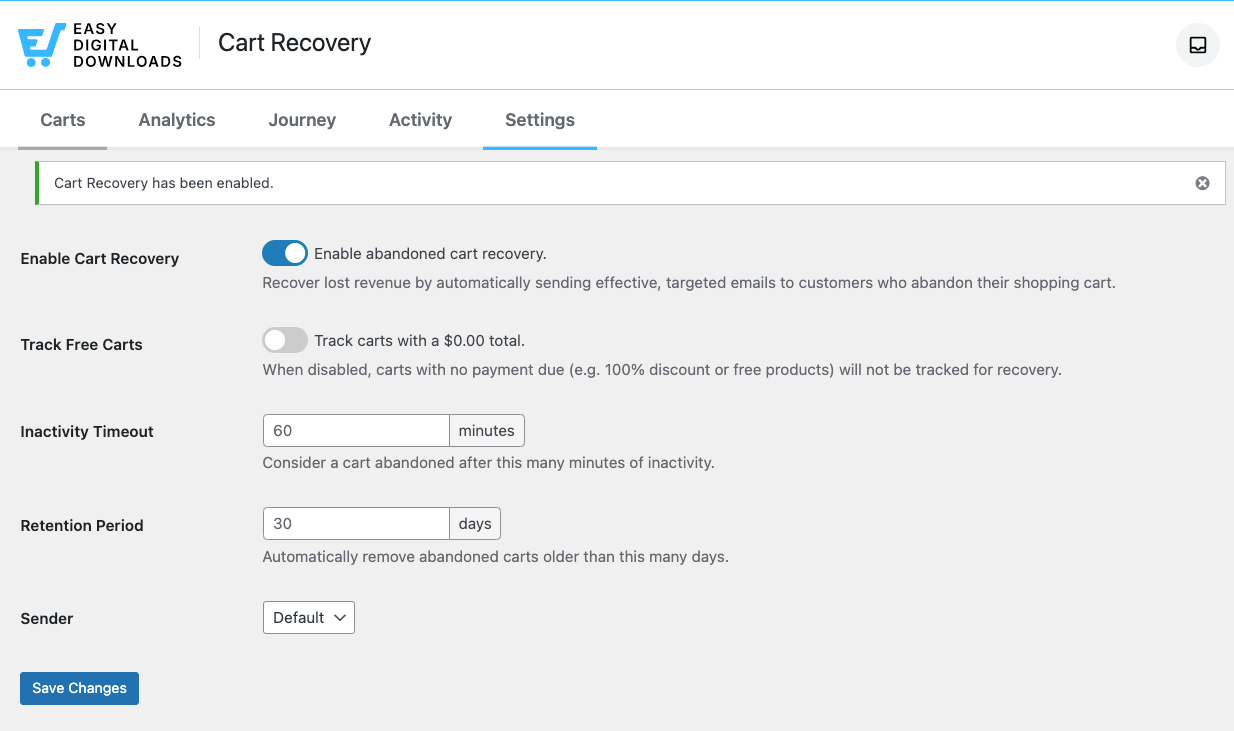Switch to the Carts tab

point(62,119)
